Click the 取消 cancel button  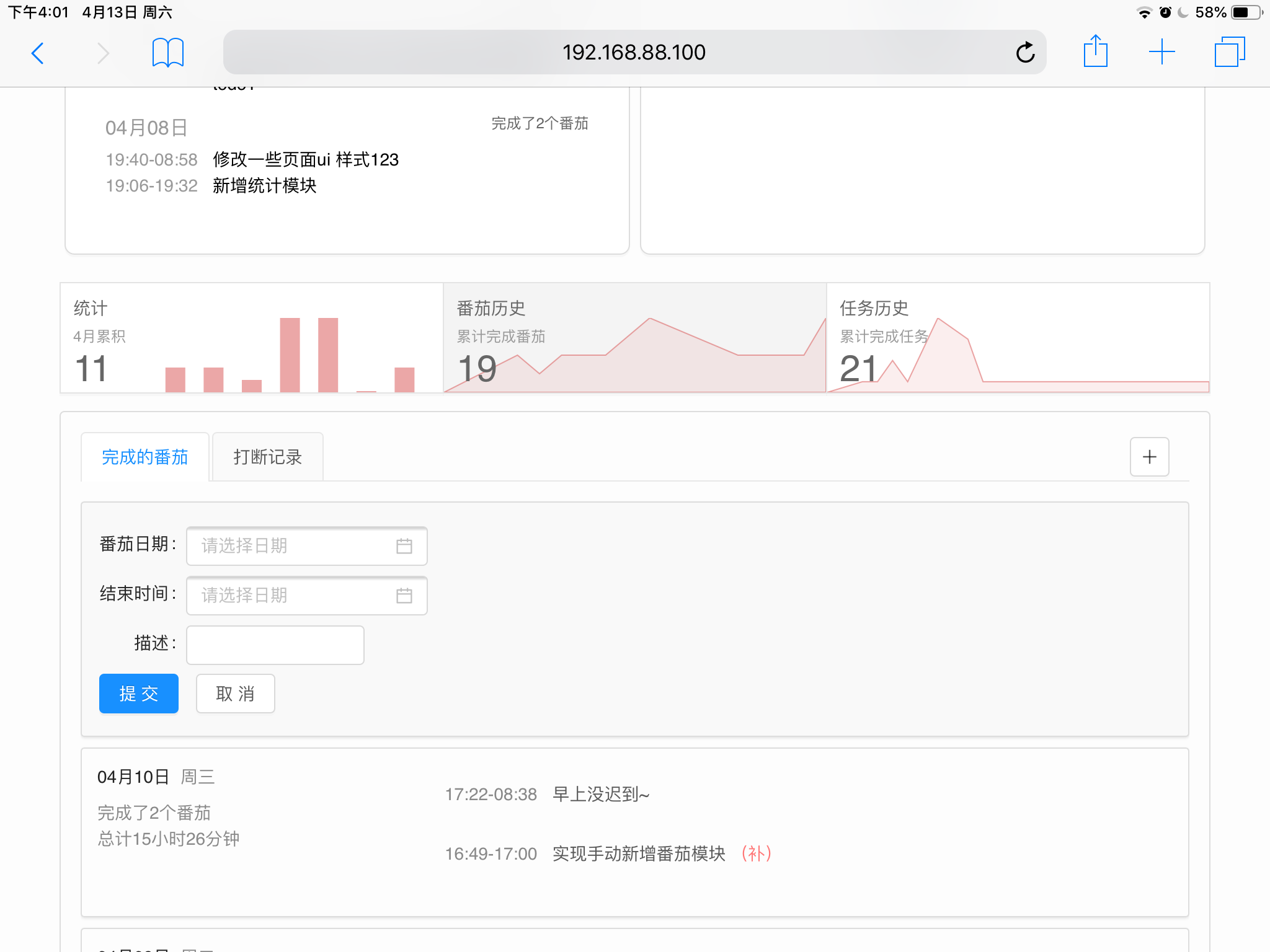236,694
